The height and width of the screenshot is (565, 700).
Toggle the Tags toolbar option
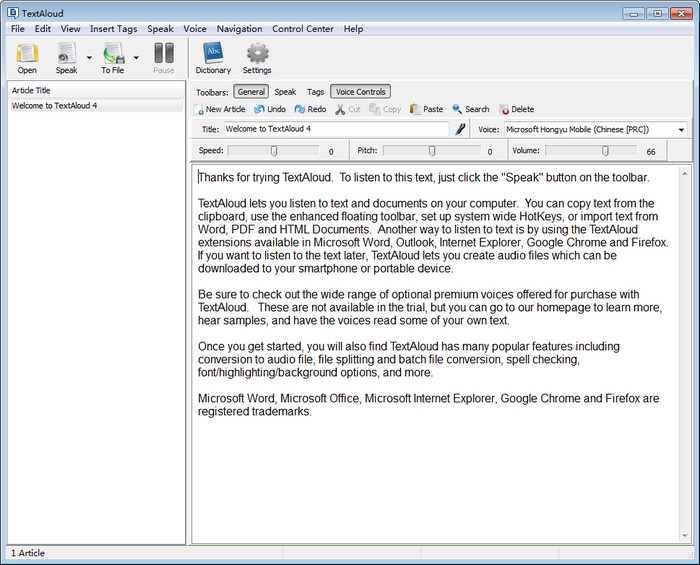tap(315, 92)
